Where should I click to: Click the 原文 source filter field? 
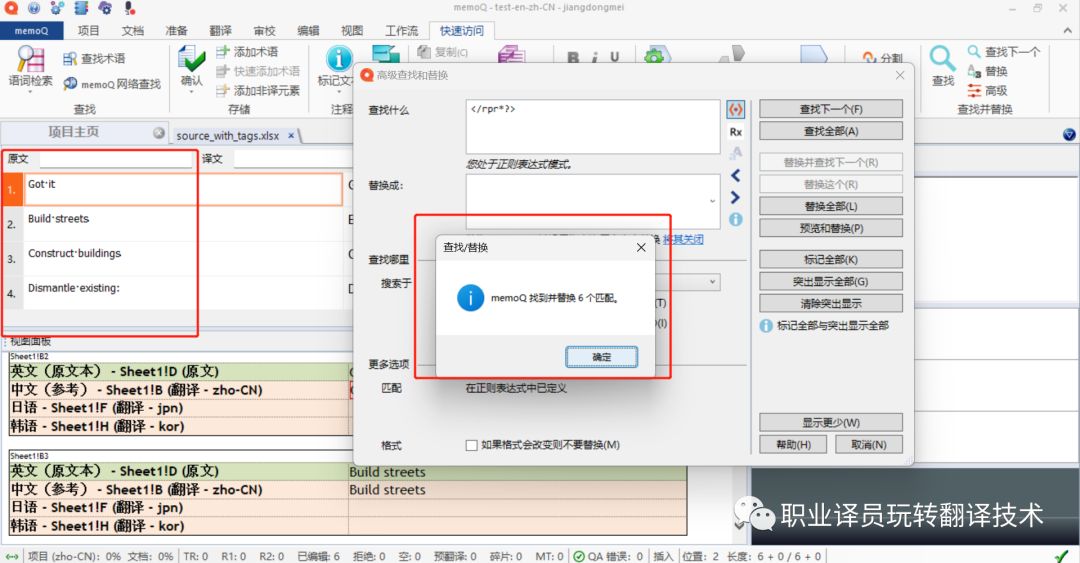[x=116, y=159]
